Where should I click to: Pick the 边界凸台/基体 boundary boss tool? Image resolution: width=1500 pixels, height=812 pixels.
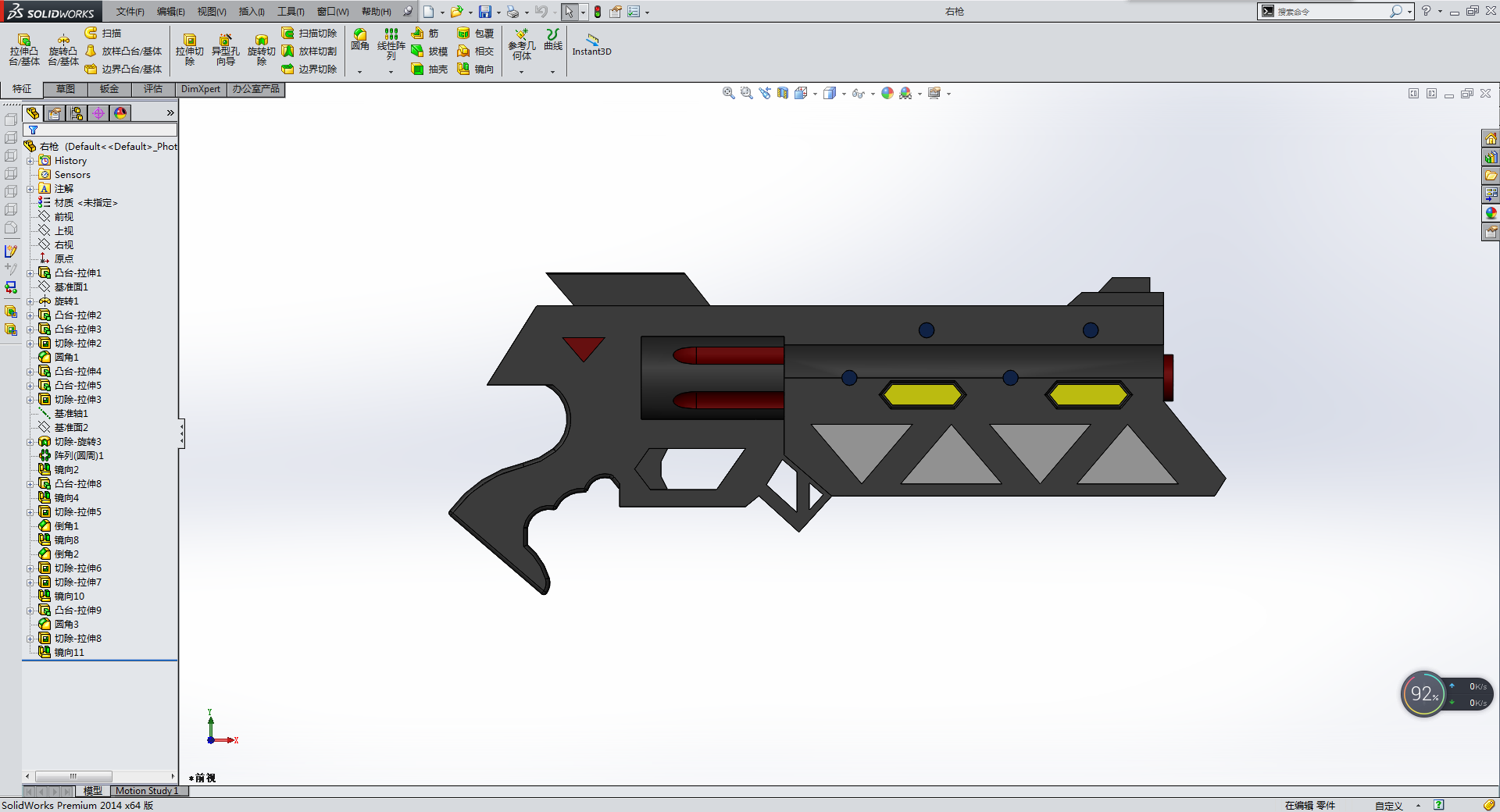[123, 69]
